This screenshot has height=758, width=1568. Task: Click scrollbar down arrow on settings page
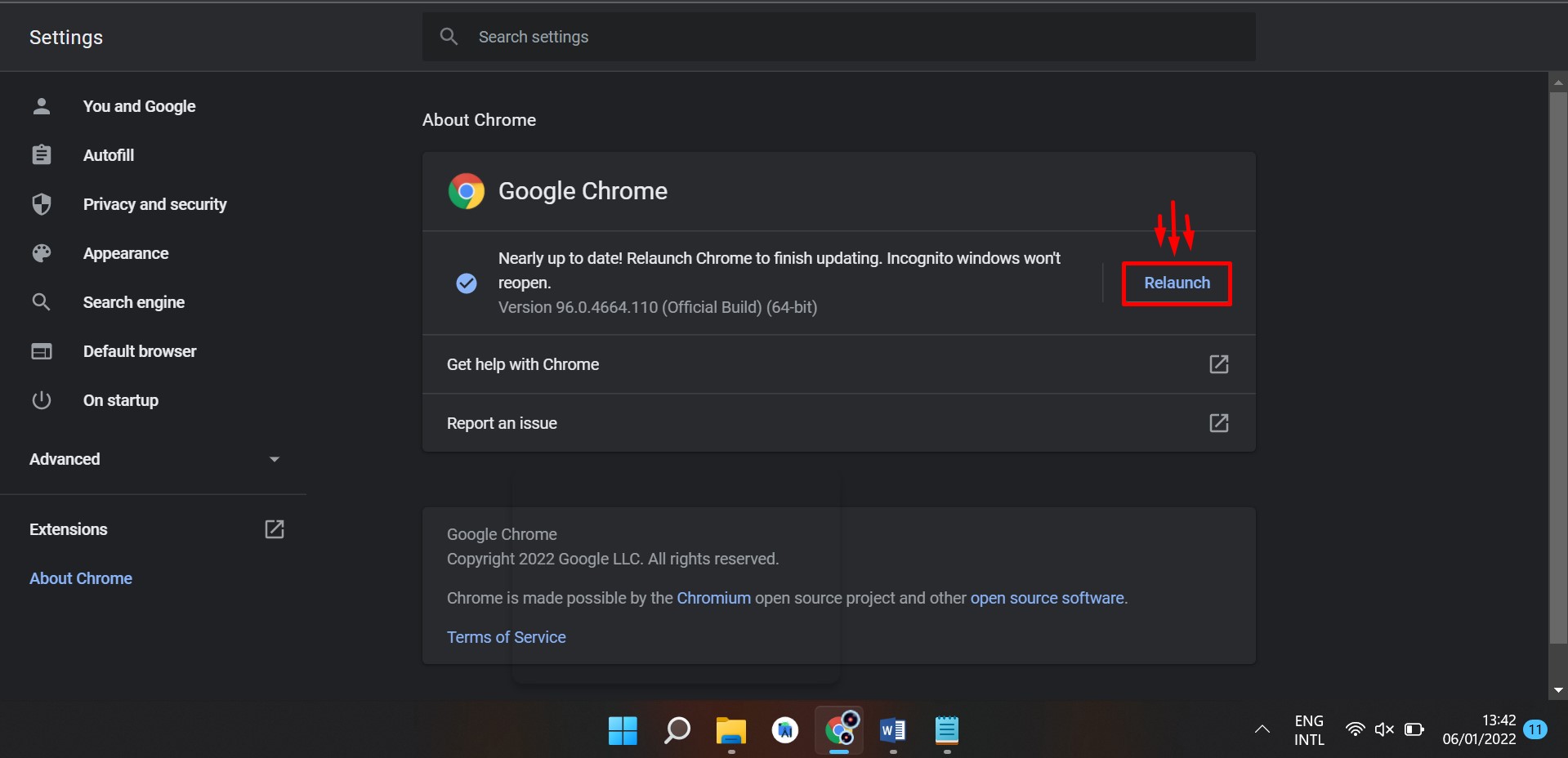(x=1558, y=690)
